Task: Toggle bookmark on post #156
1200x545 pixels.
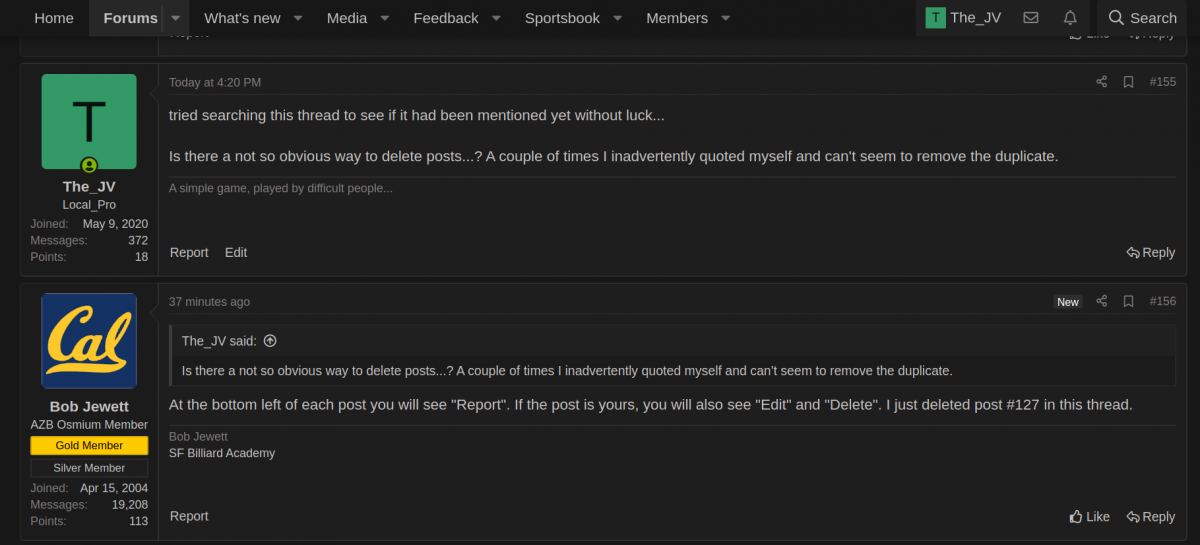Action: pyautogui.click(x=1128, y=301)
